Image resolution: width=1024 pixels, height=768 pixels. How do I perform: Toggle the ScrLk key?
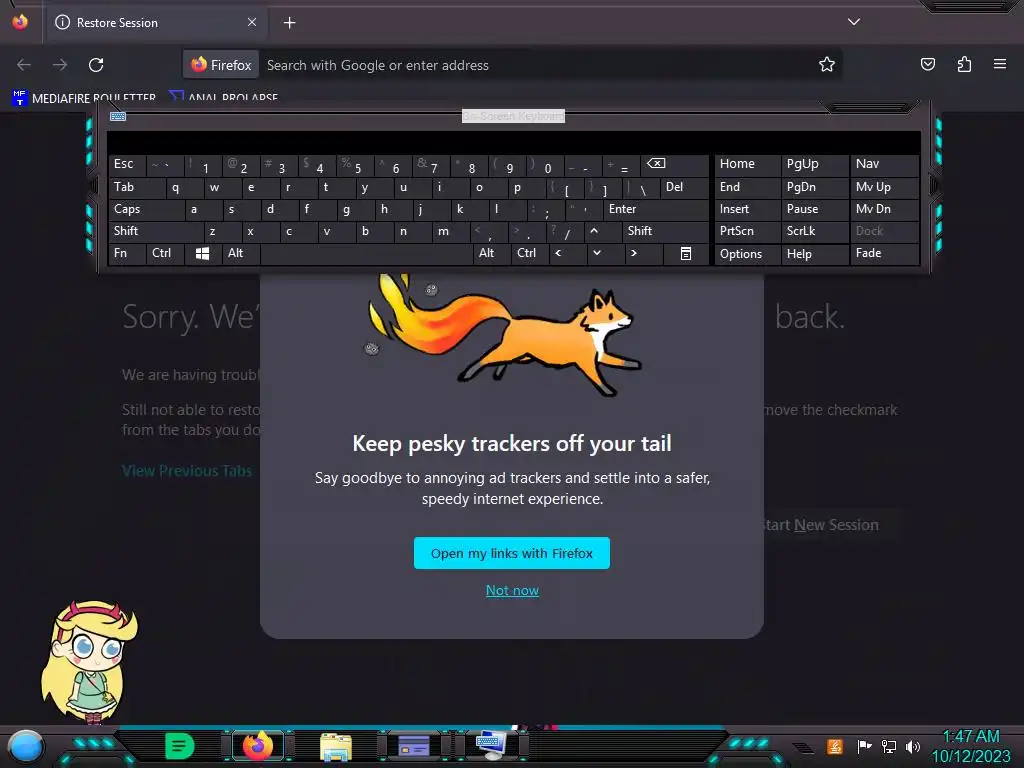(x=814, y=231)
